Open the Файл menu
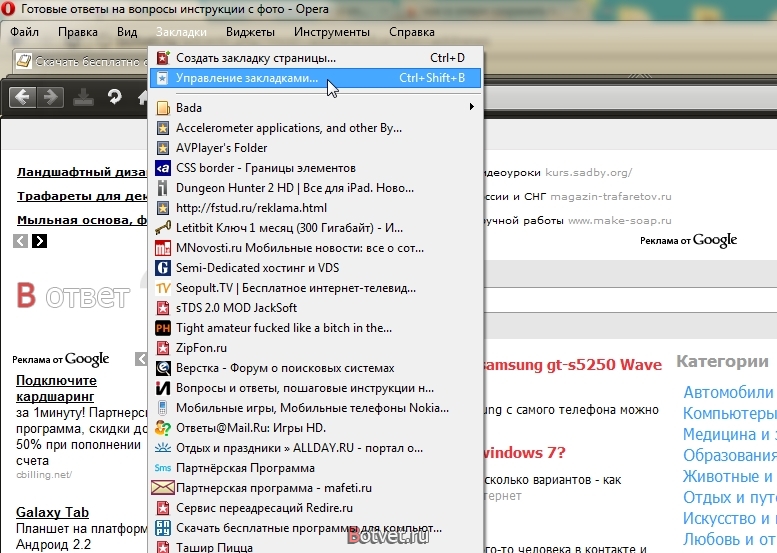 point(24,32)
